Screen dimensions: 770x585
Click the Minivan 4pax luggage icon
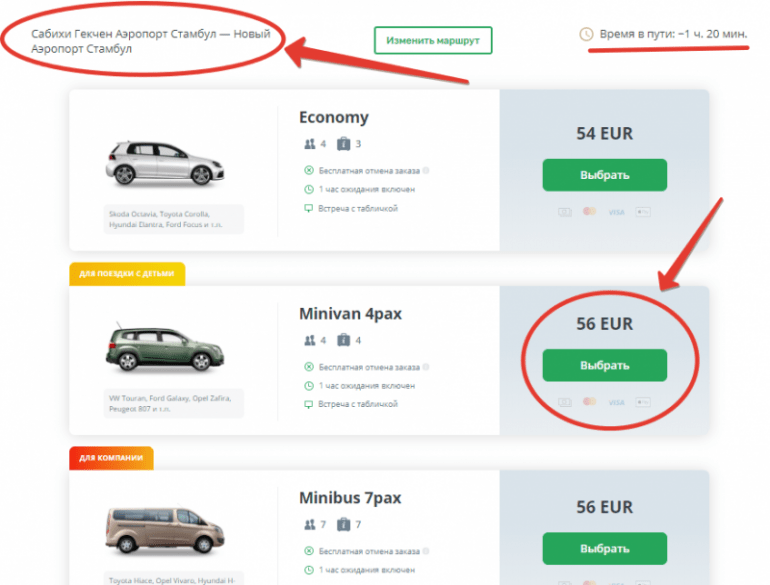point(343,340)
